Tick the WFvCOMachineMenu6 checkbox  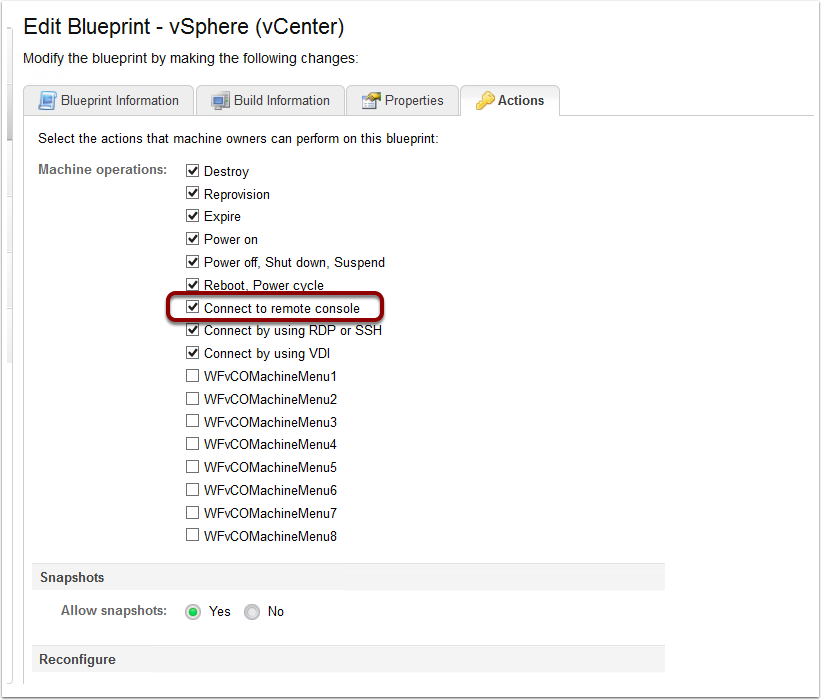point(193,490)
